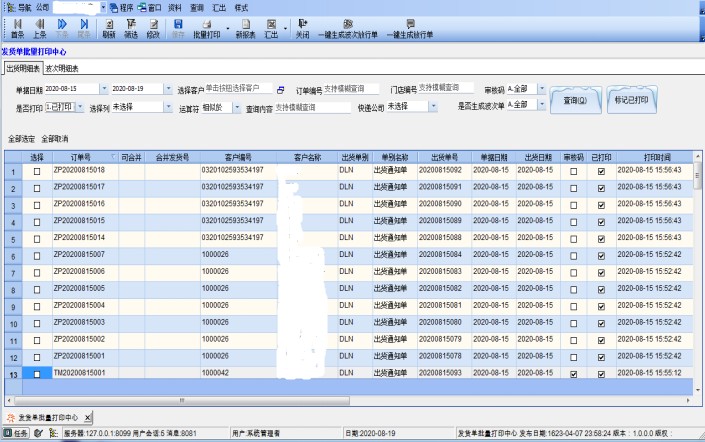This screenshot has height=442, width=705.
Task: Click the tree icon in the status bar
Action: pos(53,433)
